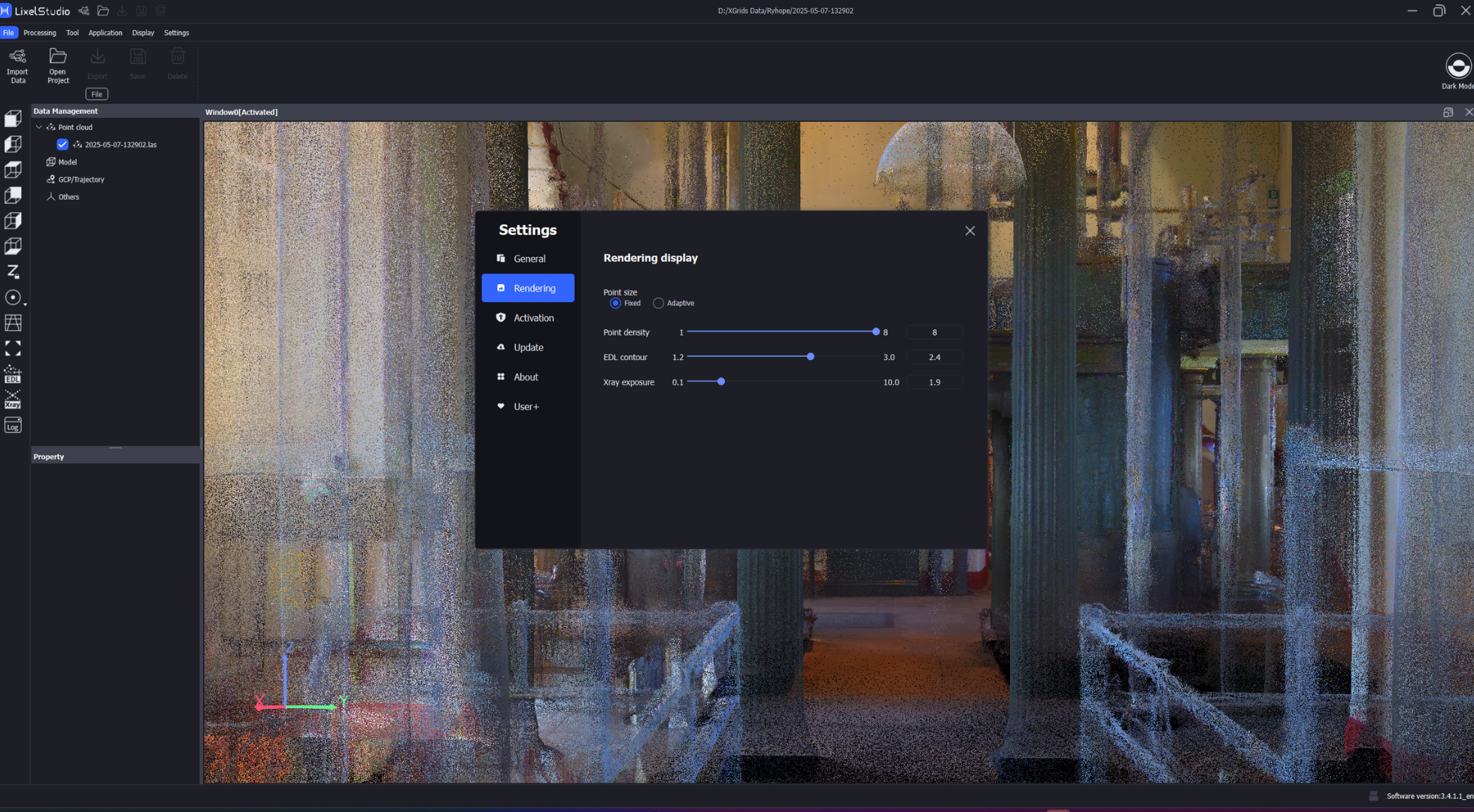Open the rotation center dropdown arrow
Screen dimensions: 1474x812
pyautogui.click(x=25, y=304)
